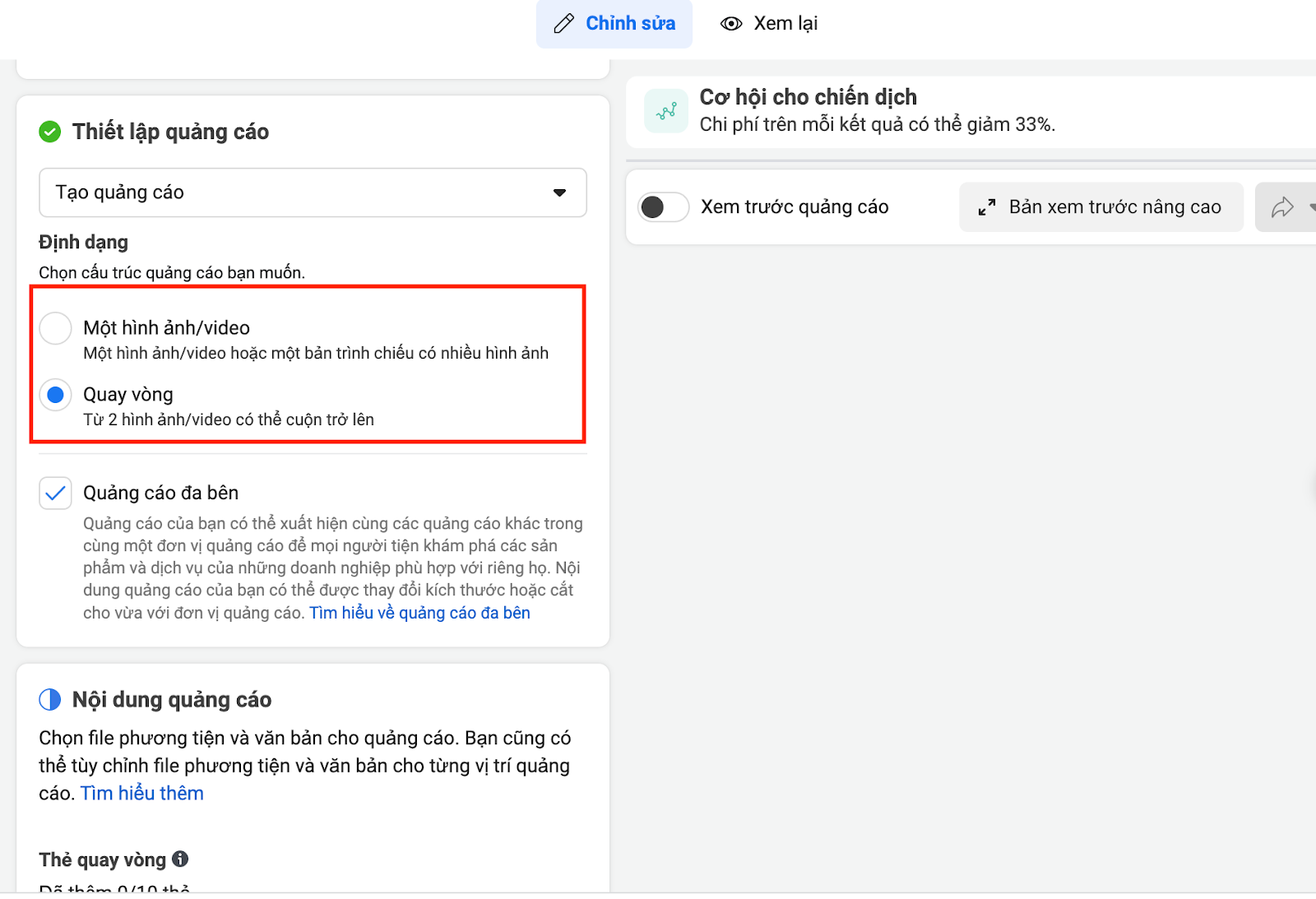
Task: Click Bản xem trước nâng cao button
Action: pos(1101,207)
